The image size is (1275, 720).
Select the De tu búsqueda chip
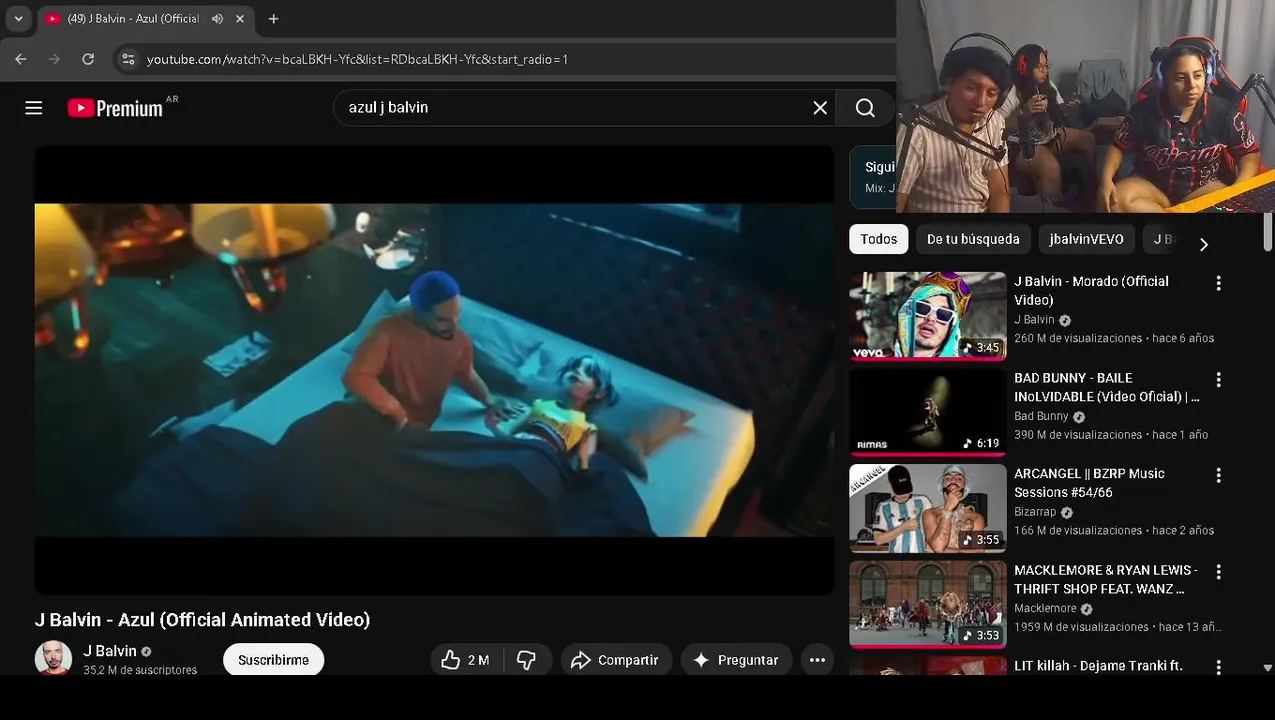(973, 239)
